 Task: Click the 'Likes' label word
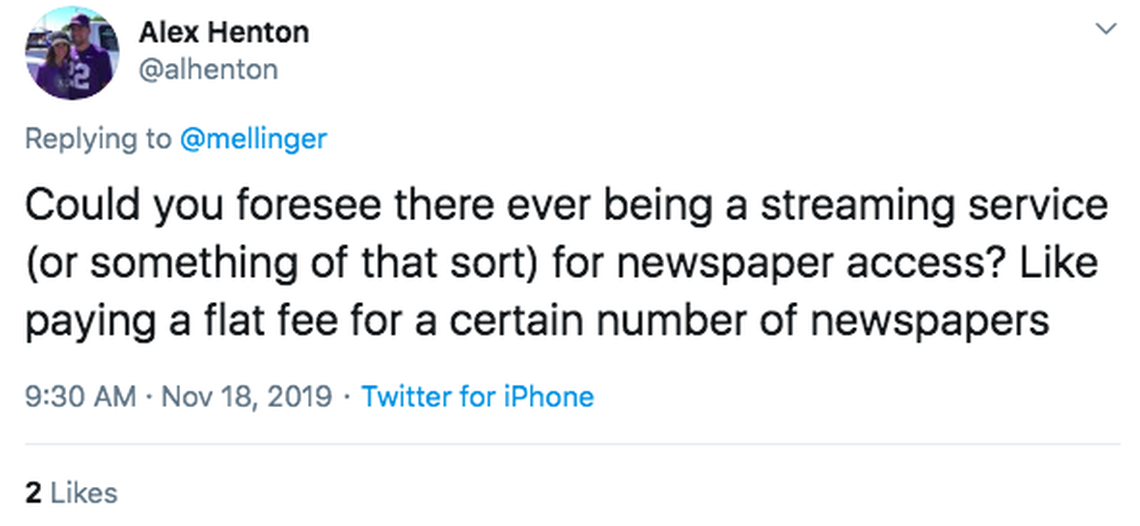click(83, 492)
